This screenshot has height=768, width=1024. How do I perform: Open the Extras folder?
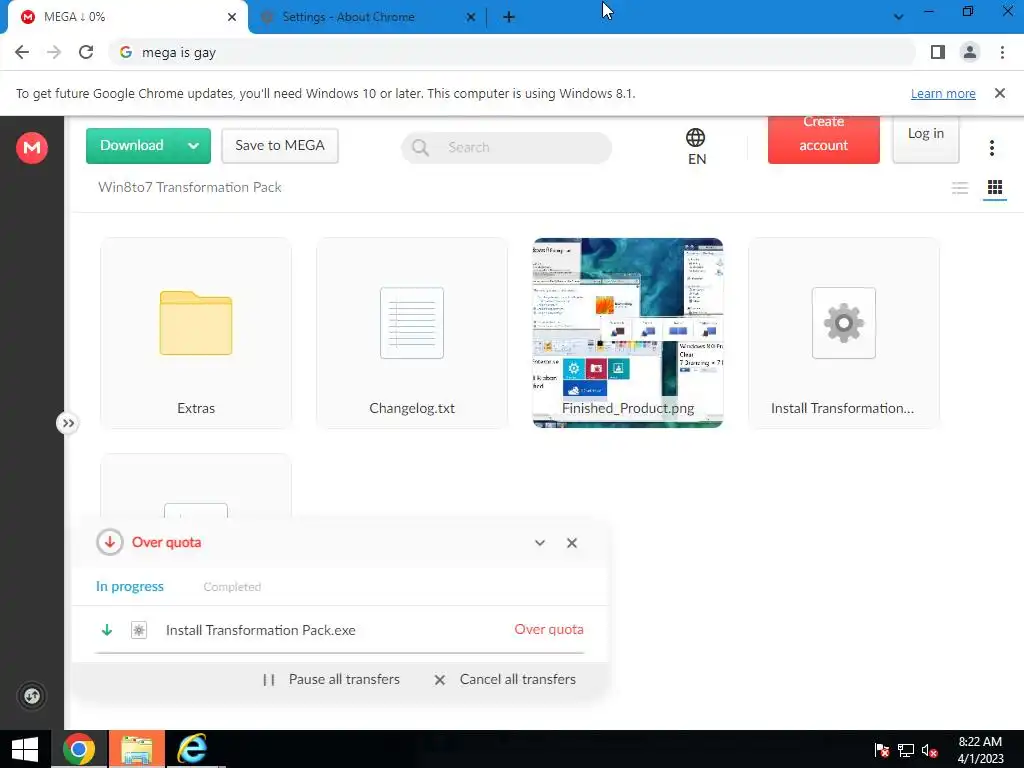[196, 333]
